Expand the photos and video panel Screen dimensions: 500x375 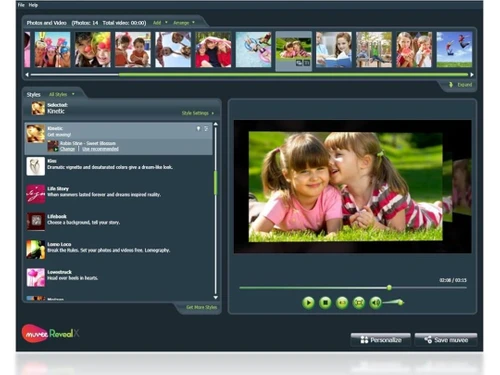(460, 85)
